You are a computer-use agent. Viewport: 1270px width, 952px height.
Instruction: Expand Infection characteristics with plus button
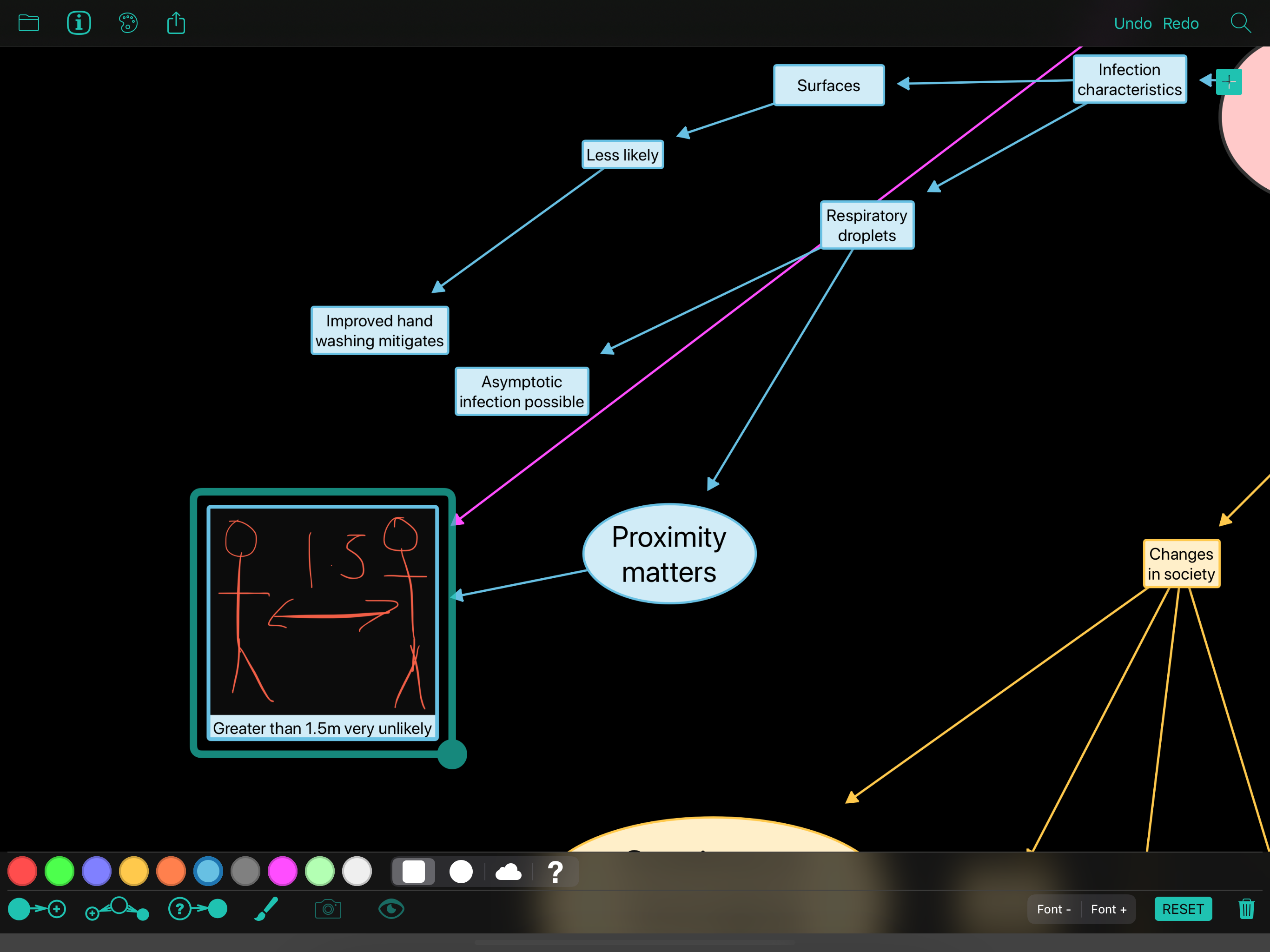click(1229, 81)
